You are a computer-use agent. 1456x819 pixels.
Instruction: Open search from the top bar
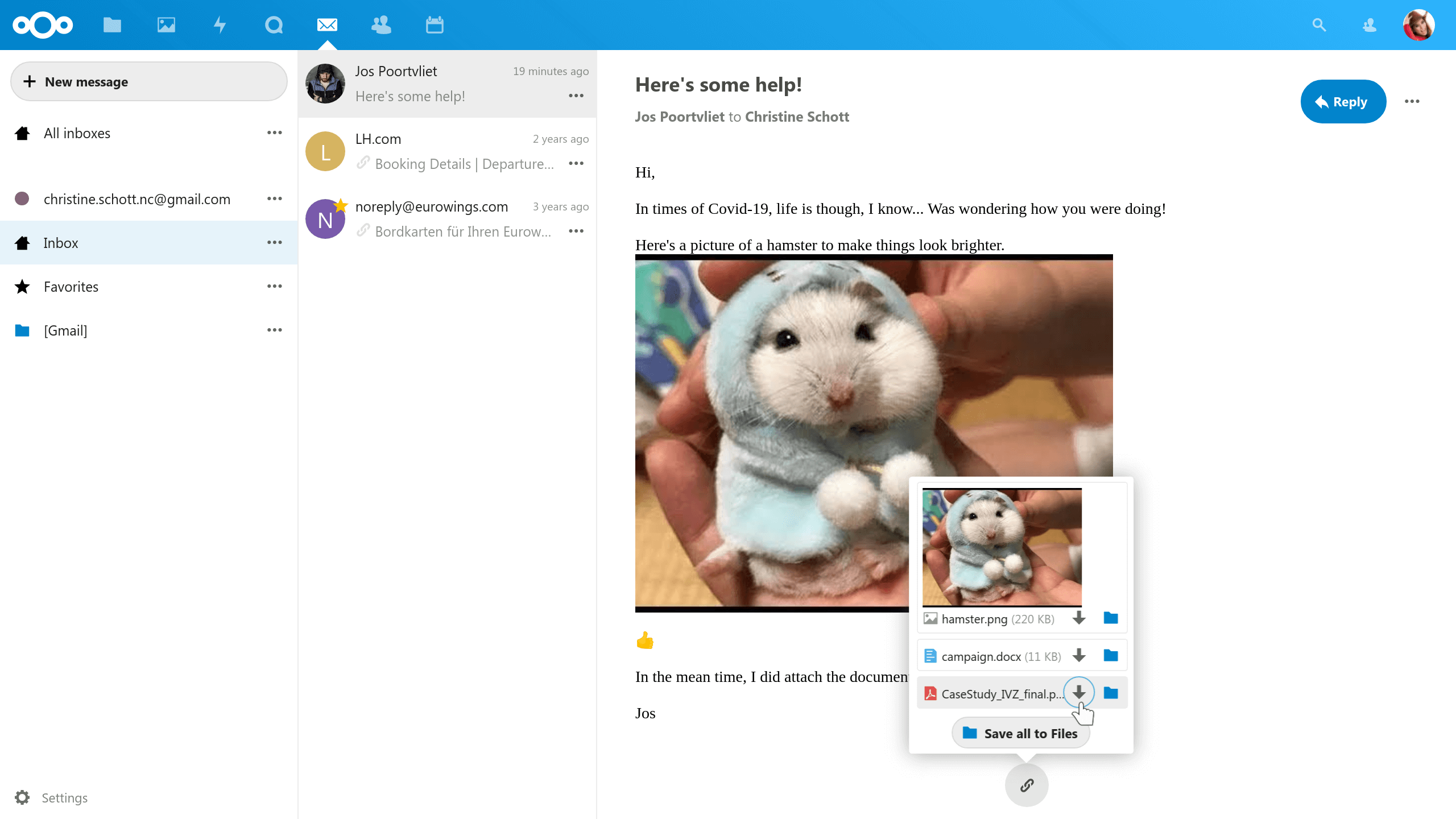click(x=1319, y=24)
